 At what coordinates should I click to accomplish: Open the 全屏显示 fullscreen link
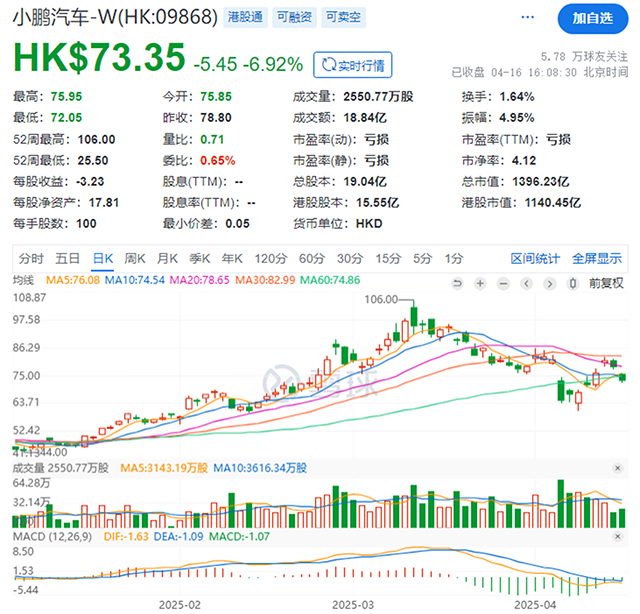597,258
